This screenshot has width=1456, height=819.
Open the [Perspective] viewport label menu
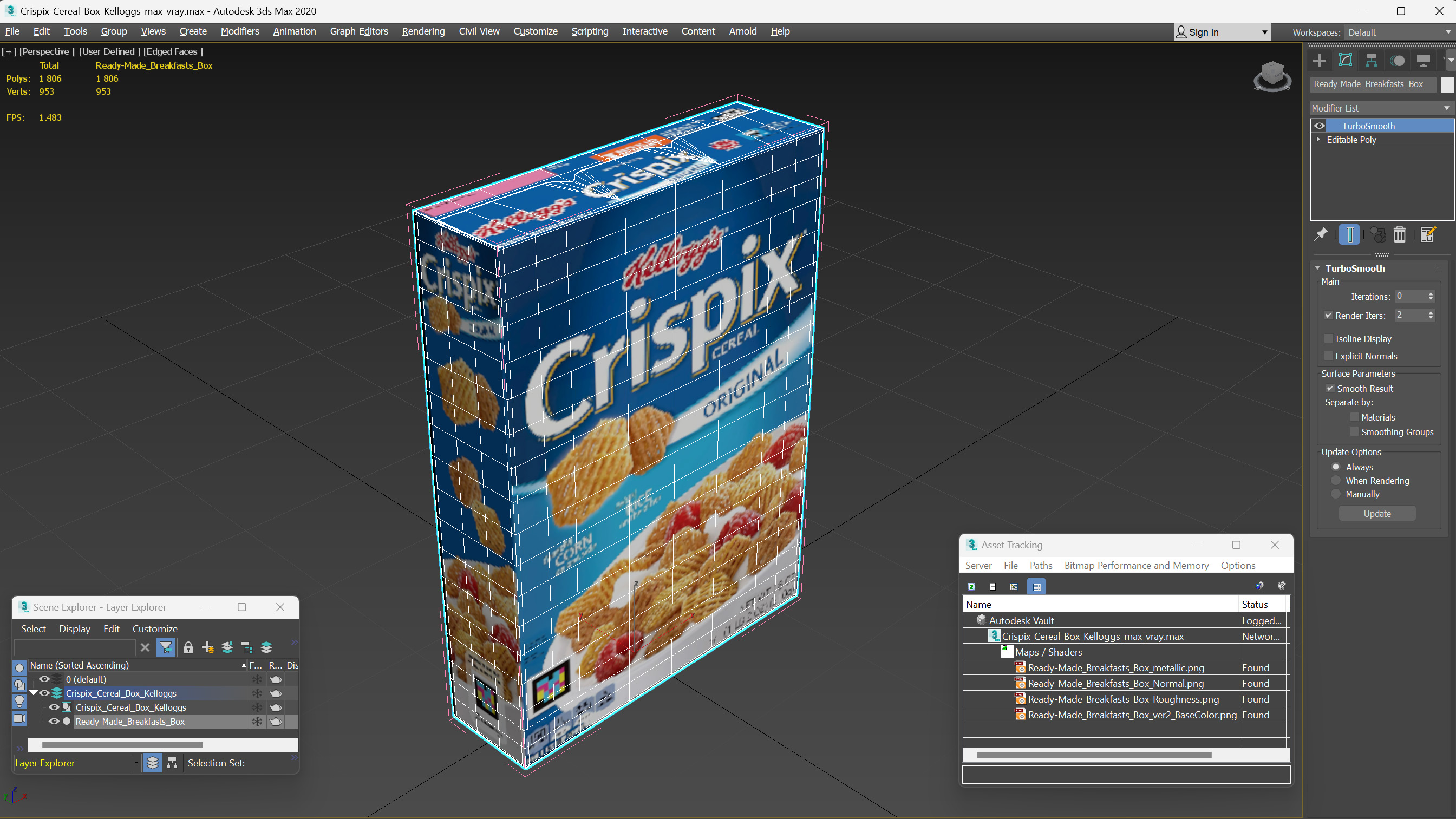[47, 51]
